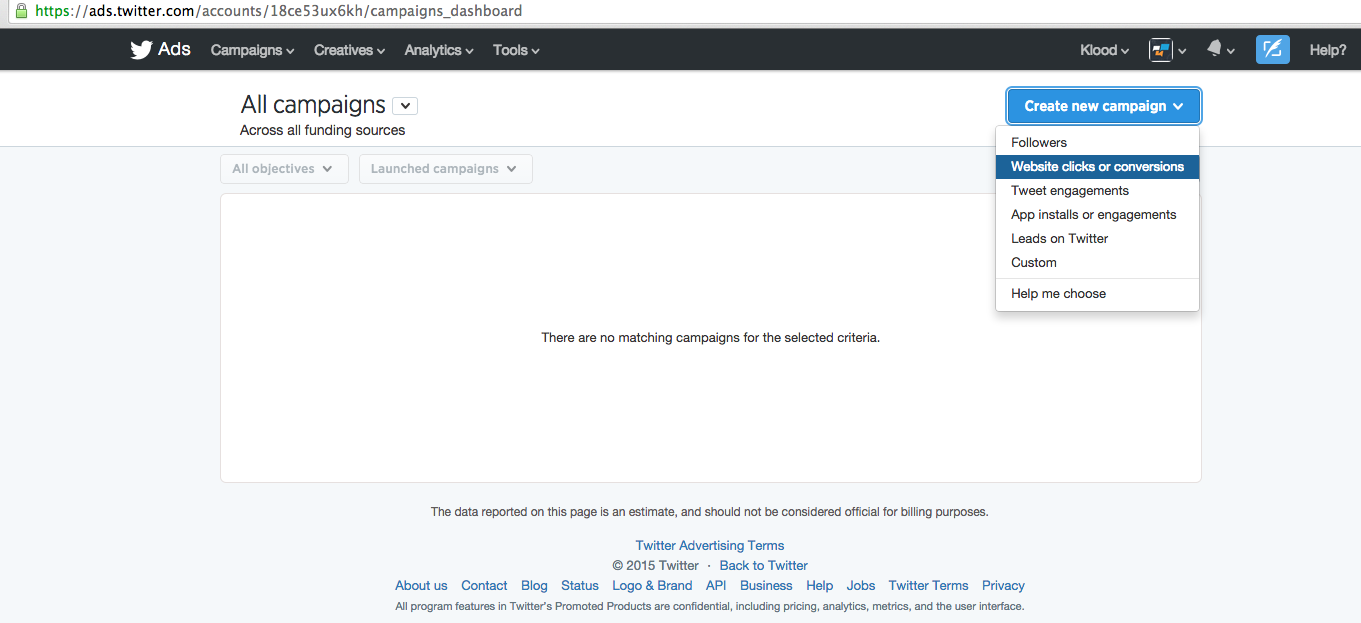Select Tweet engagements from the menu
Viewport: 1361px width, 623px height.
pyautogui.click(x=1069, y=191)
